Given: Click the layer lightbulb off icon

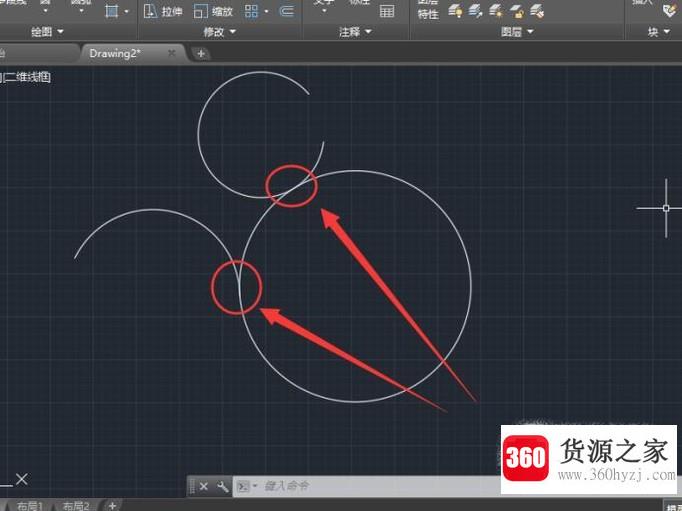Looking at the screenshot, I should coord(455,11).
